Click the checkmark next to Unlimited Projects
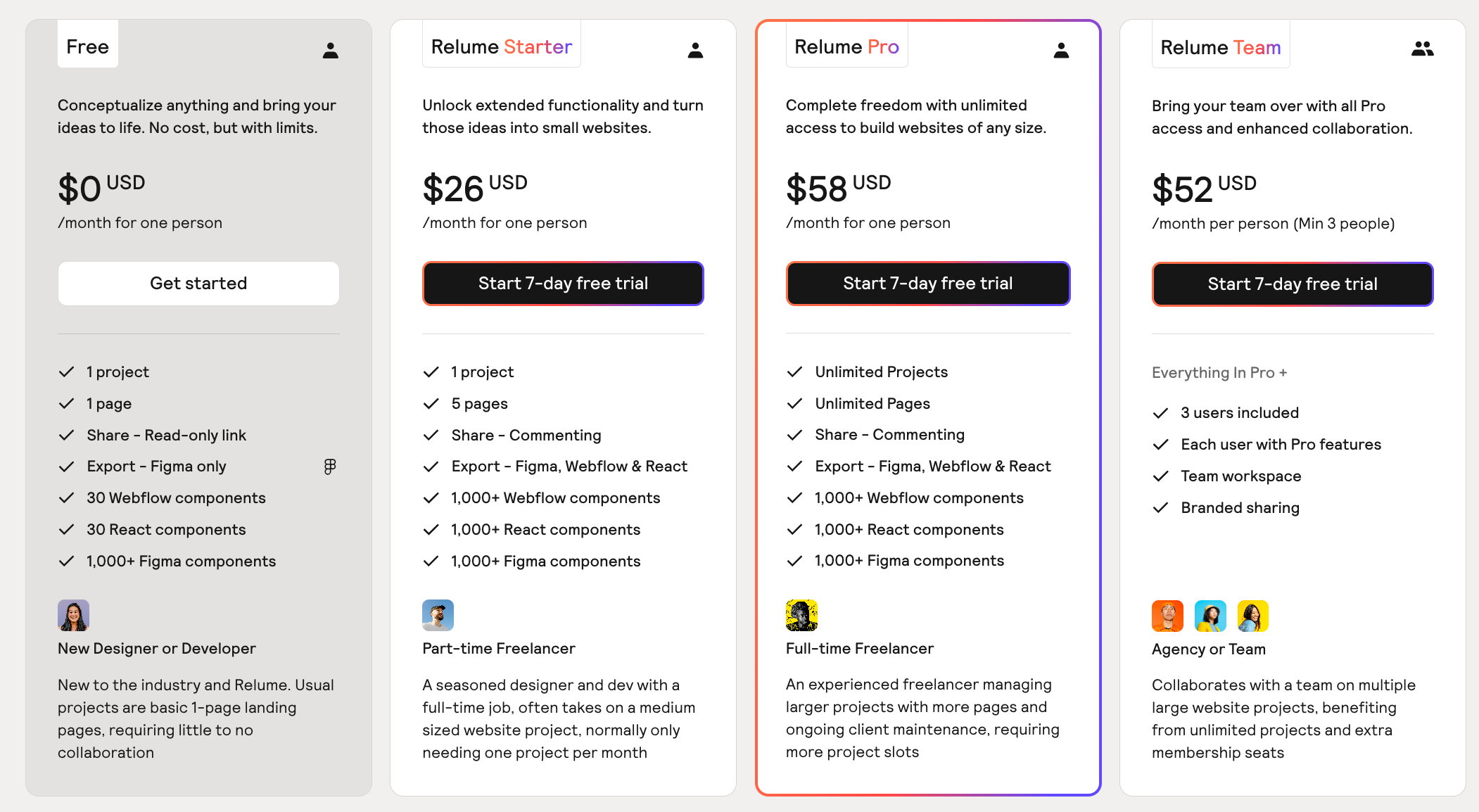 pos(794,372)
